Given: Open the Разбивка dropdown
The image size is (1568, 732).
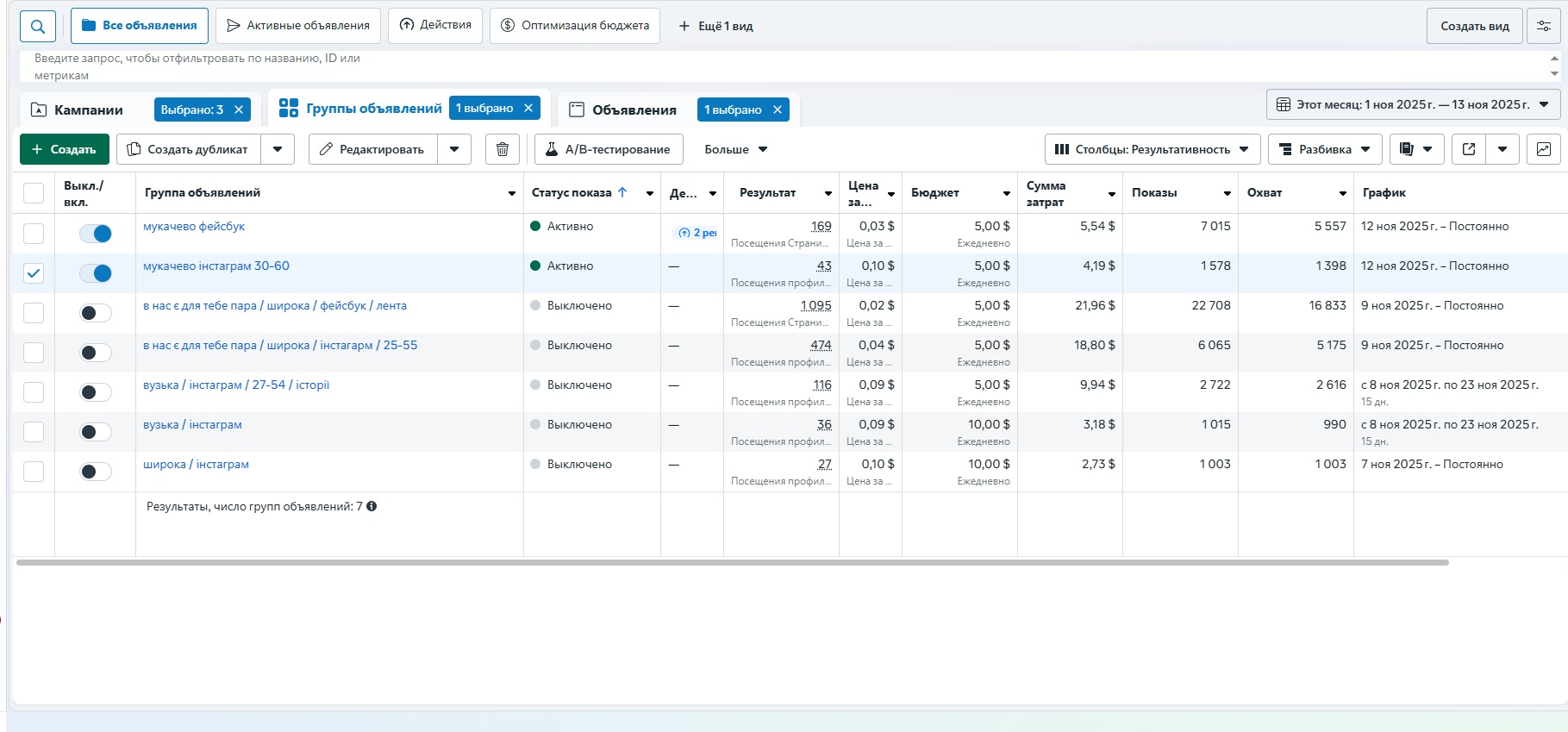Looking at the screenshot, I should click(x=1325, y=149).
